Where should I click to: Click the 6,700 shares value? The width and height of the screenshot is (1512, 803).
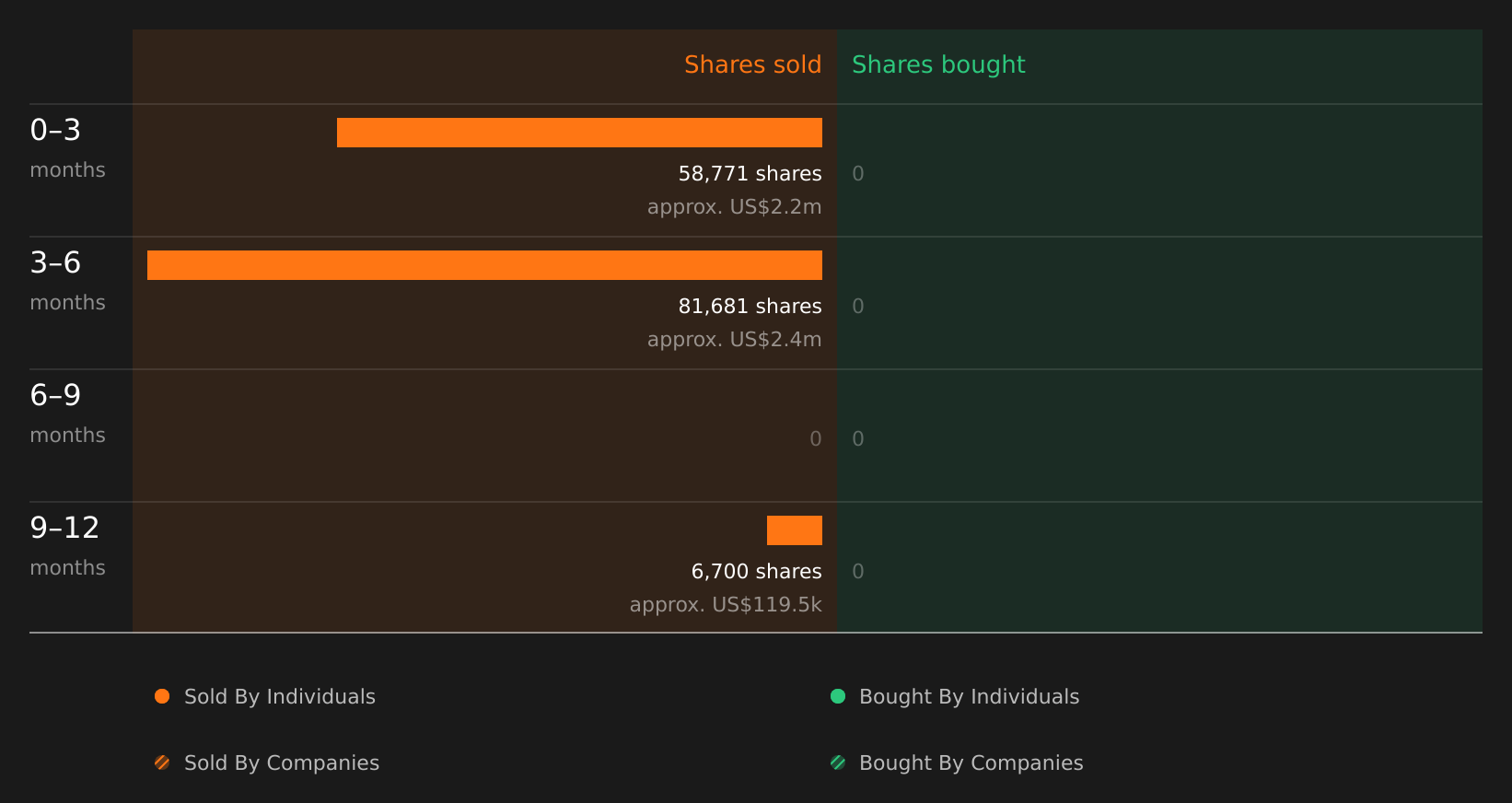(756, 572)
